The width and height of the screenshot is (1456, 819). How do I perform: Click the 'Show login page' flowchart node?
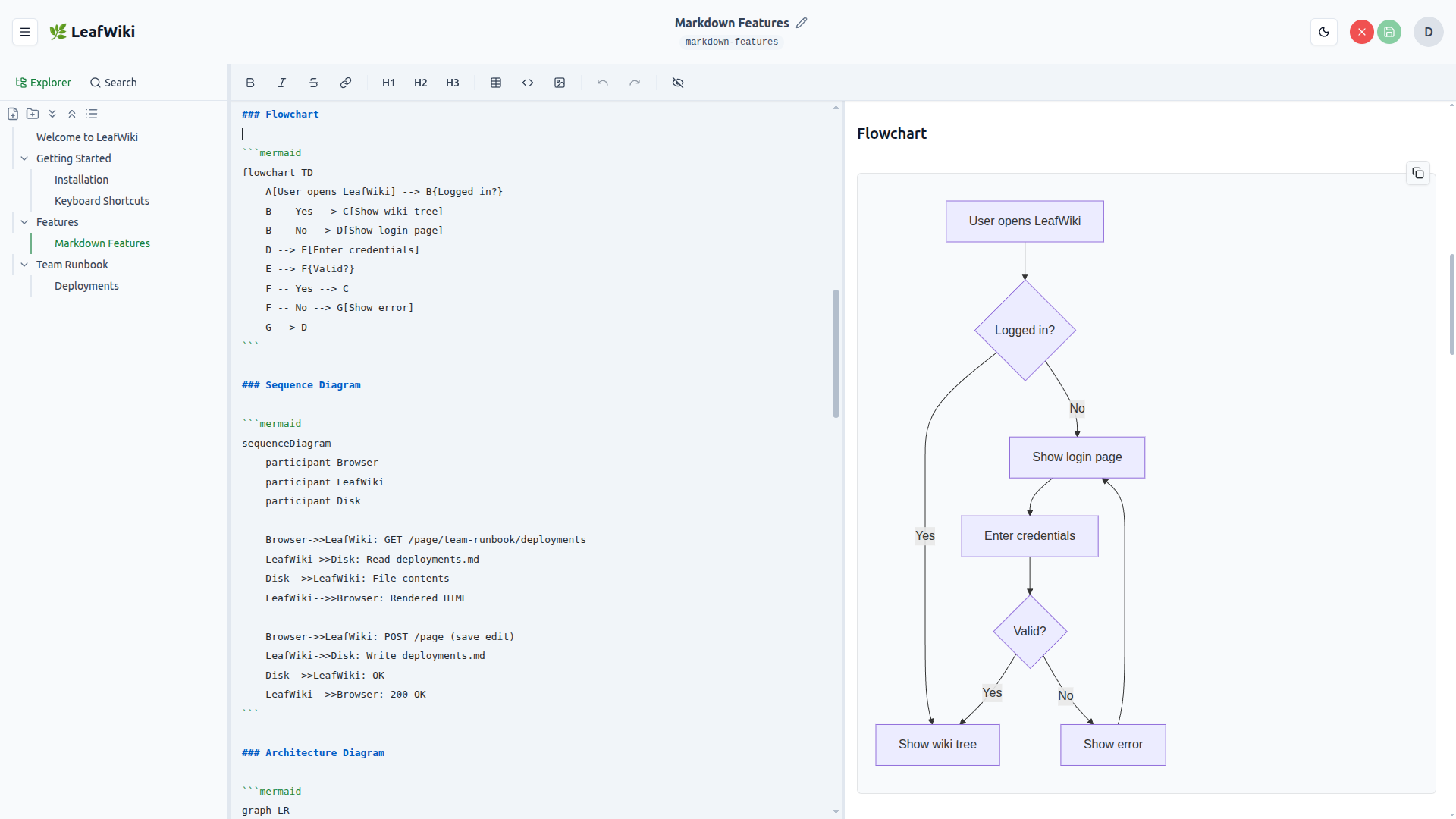coord(1077,457)
